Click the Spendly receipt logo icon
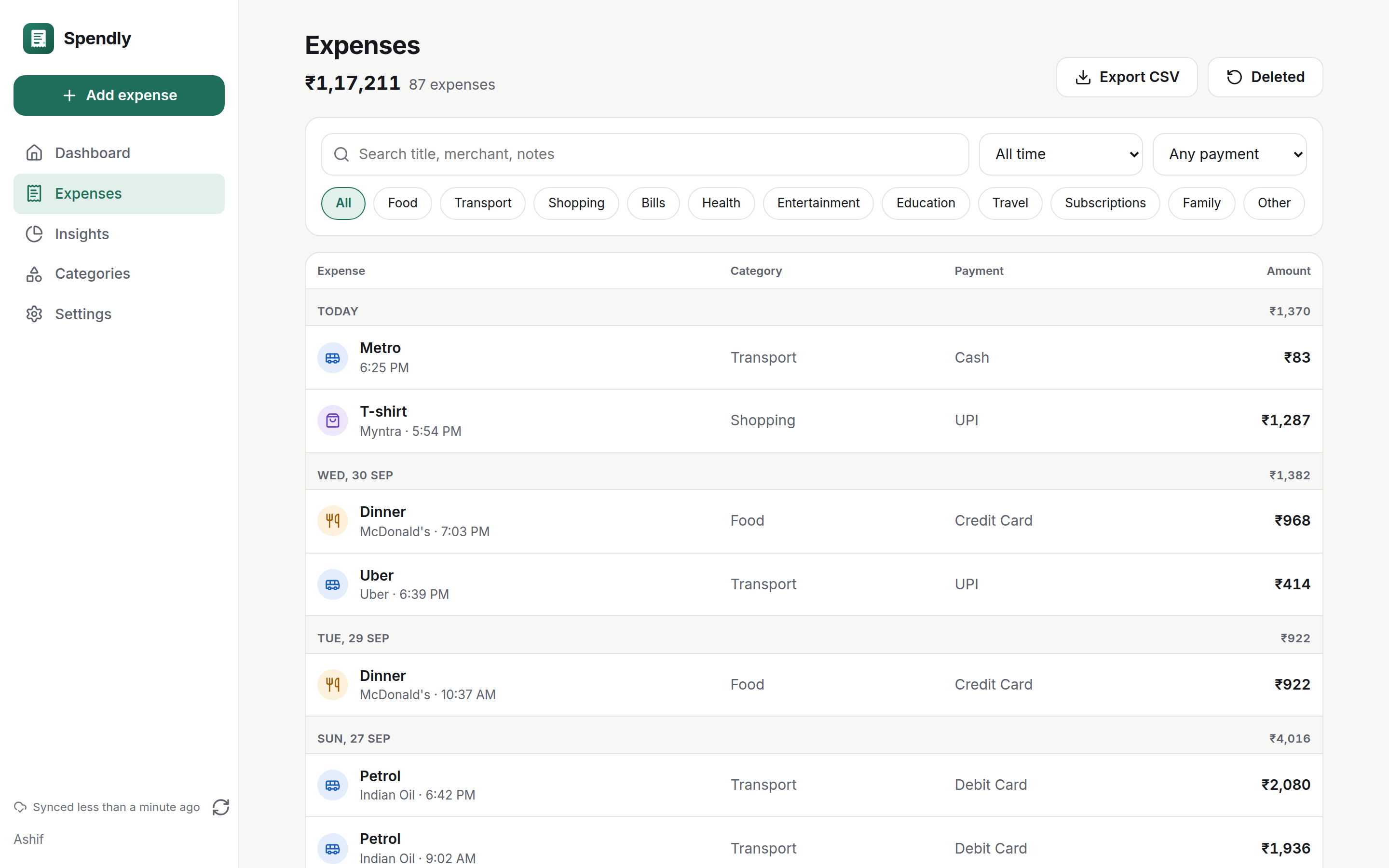The width and height of the screenshot is (1389, 868). [39, 39]
